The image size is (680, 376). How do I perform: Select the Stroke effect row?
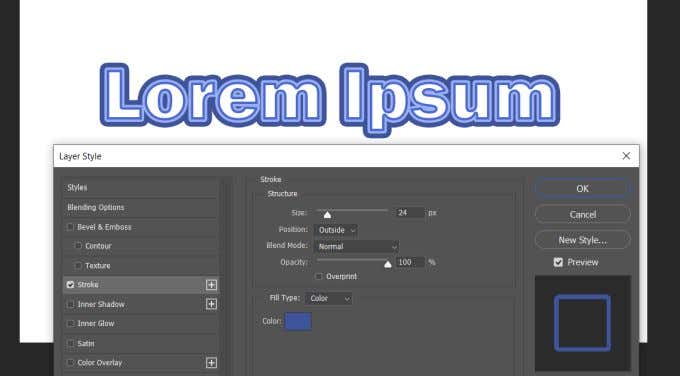(x=141, y=284)
